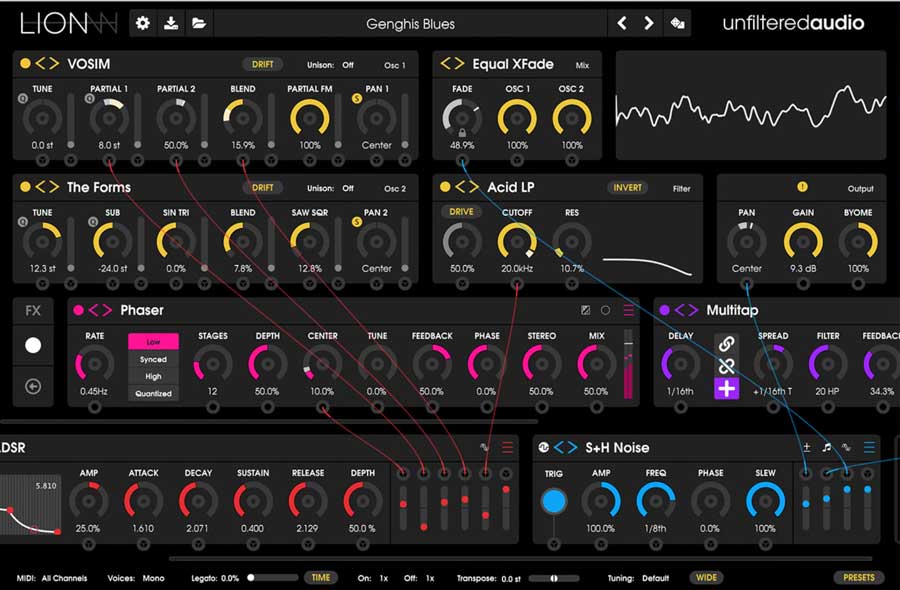Image resolution: width=900 pixels, height=590 pixels.
Task: Select Synced phaser rate mode
Action: pyautogui.click(x=153, y=359)
